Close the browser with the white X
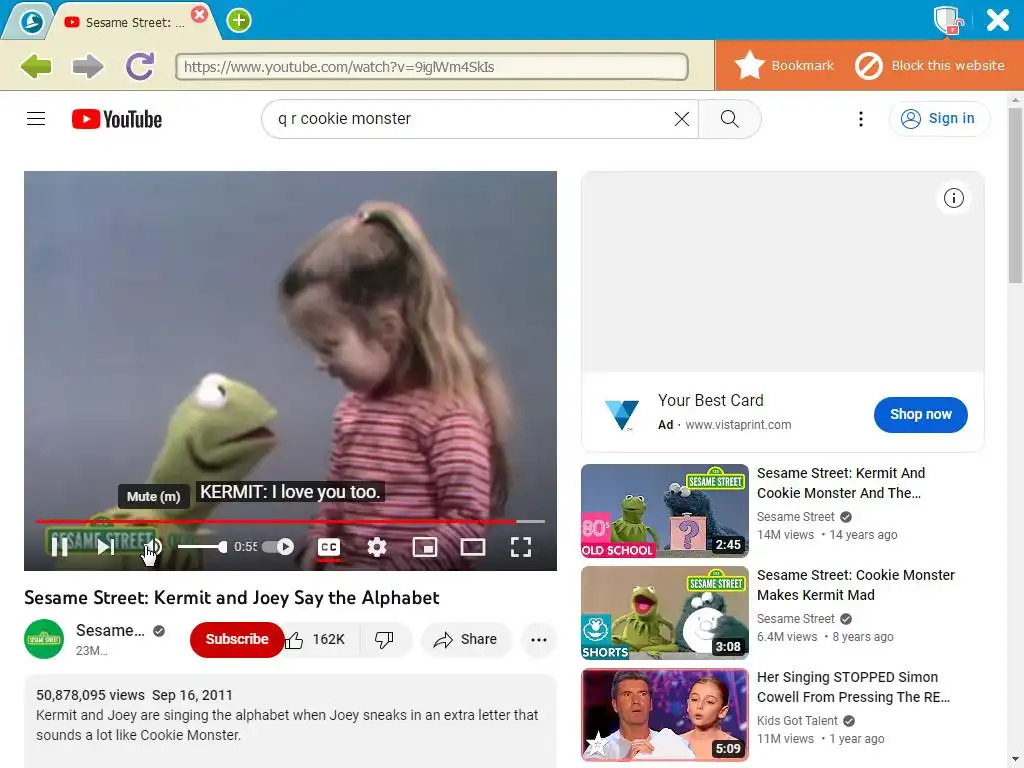The image size is (1024, 768). [997, 20]
